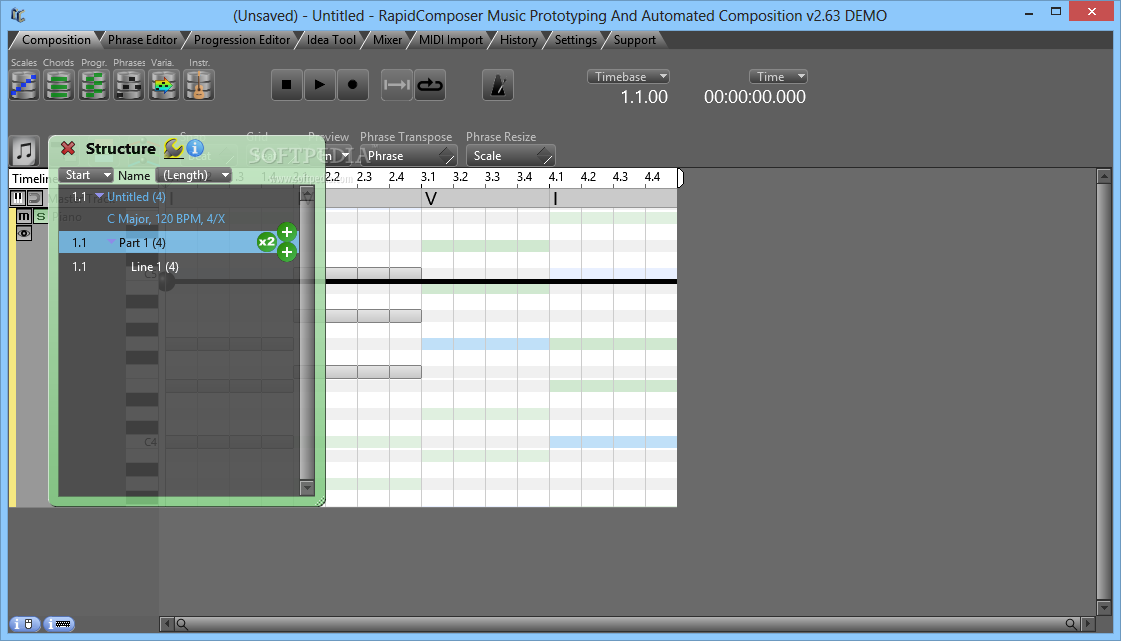Toggle the piano keyboard view icon
Viewport: 1121px width, 641px height.
click(18, 198)
